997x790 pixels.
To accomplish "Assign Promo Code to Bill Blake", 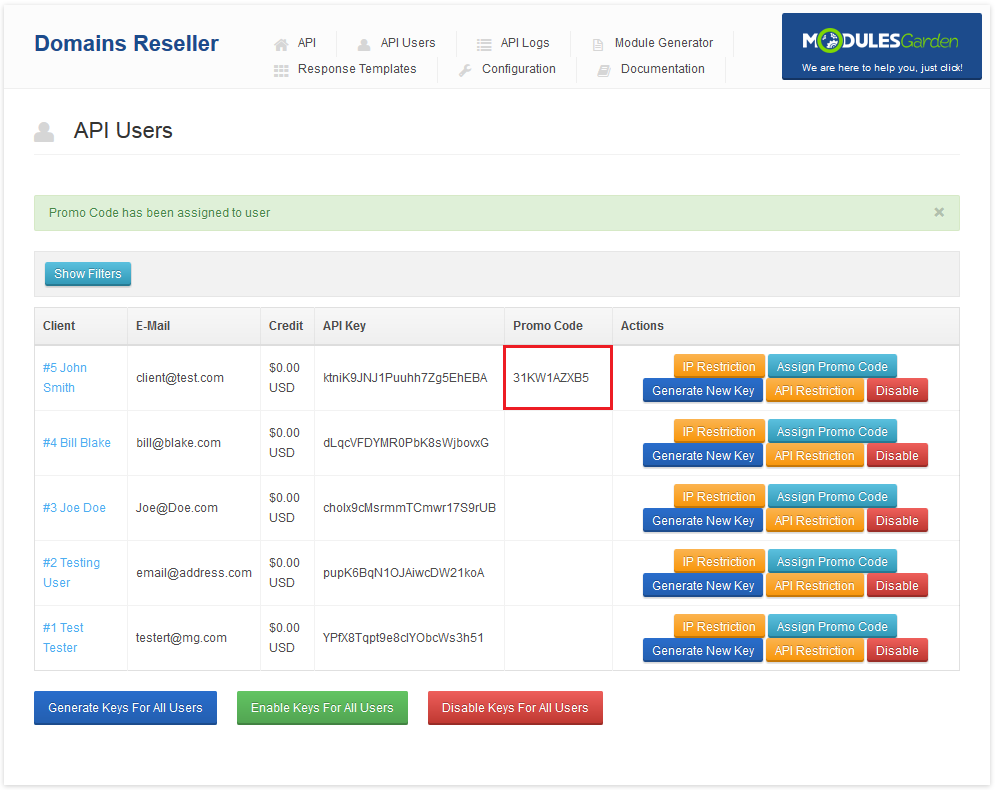I will [832, 432].
